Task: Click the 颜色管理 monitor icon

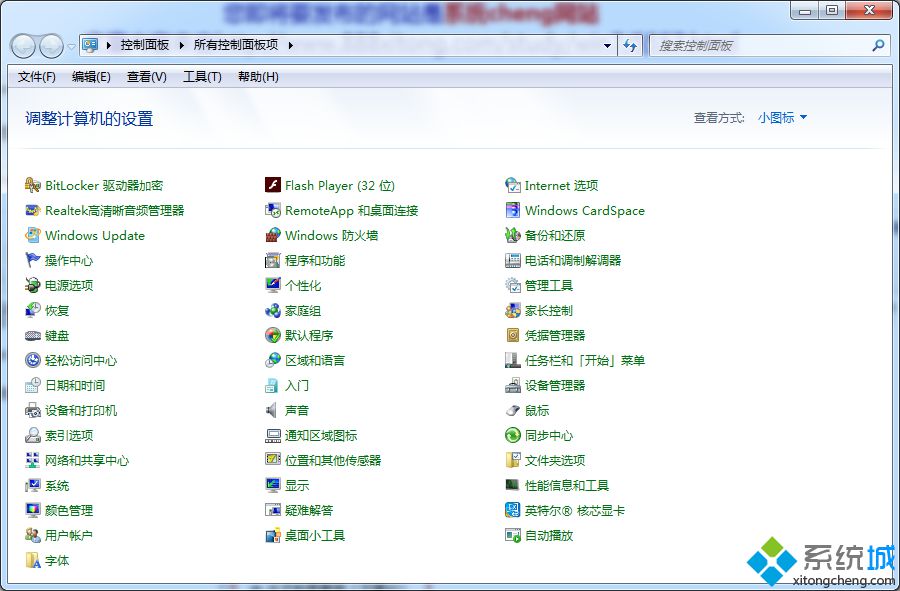Action: [33, 510]
